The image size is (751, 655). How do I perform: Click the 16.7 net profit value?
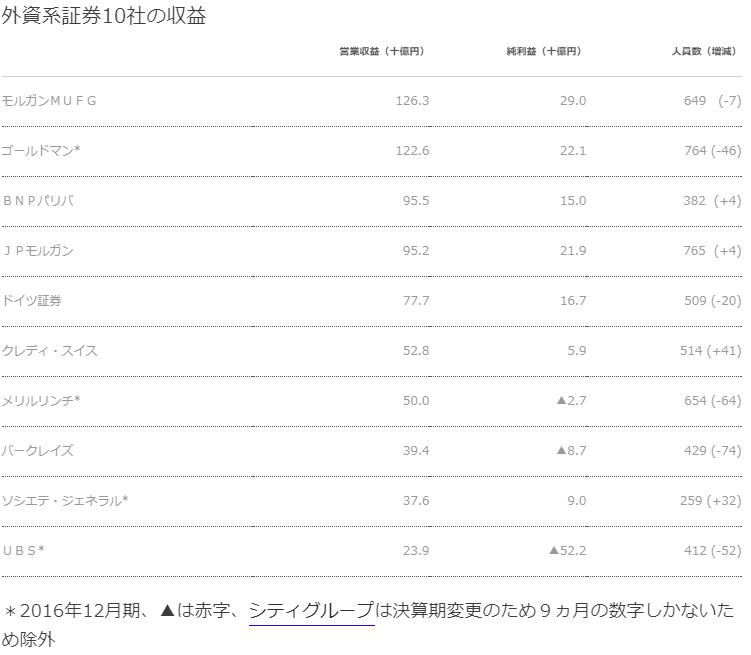[573, 301]
